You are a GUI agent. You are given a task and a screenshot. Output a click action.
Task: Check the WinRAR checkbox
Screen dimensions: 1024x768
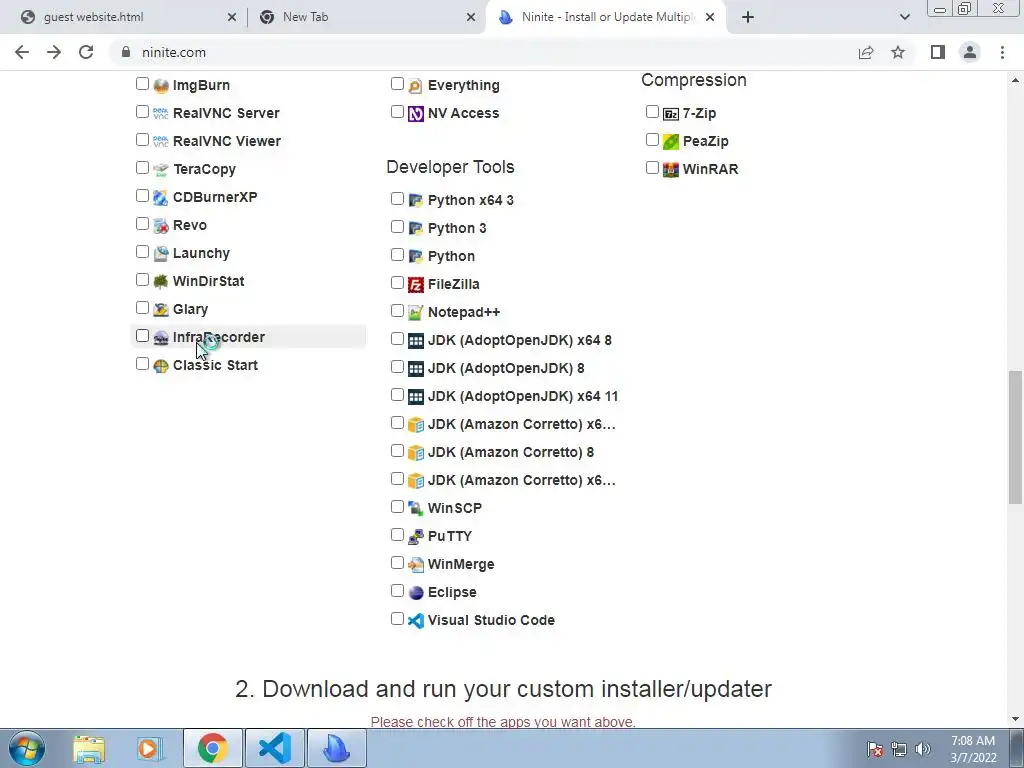coord(652,168)
